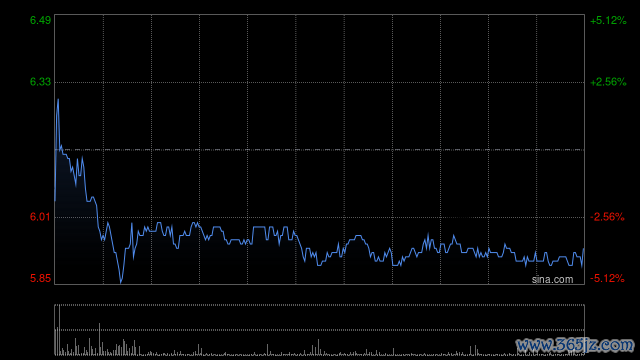Click the 5.85 bottom price label

point(40,278)
